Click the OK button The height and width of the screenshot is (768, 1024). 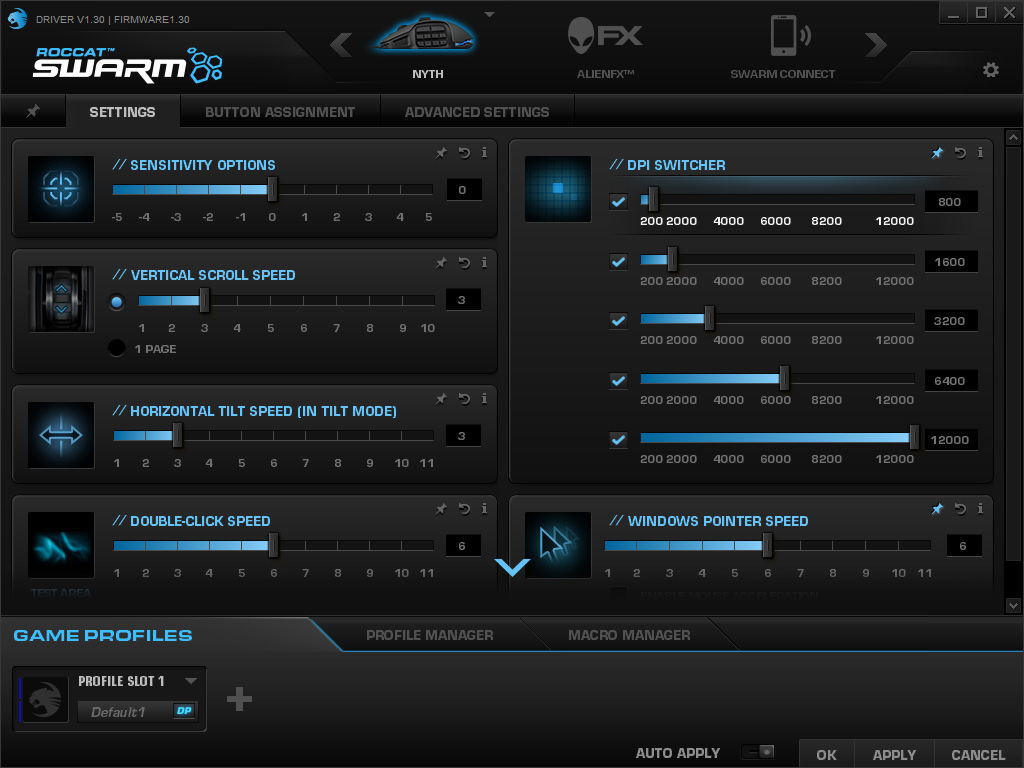(x=826, y=754)
